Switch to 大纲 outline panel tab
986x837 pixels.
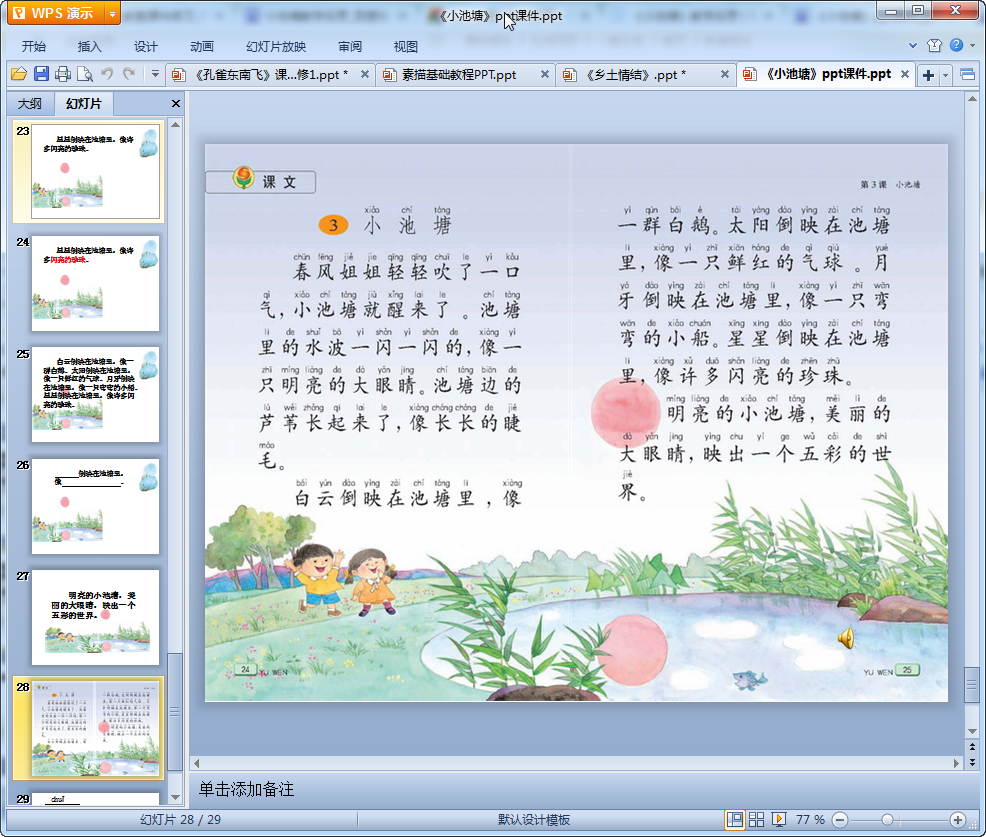pos(30,104)
